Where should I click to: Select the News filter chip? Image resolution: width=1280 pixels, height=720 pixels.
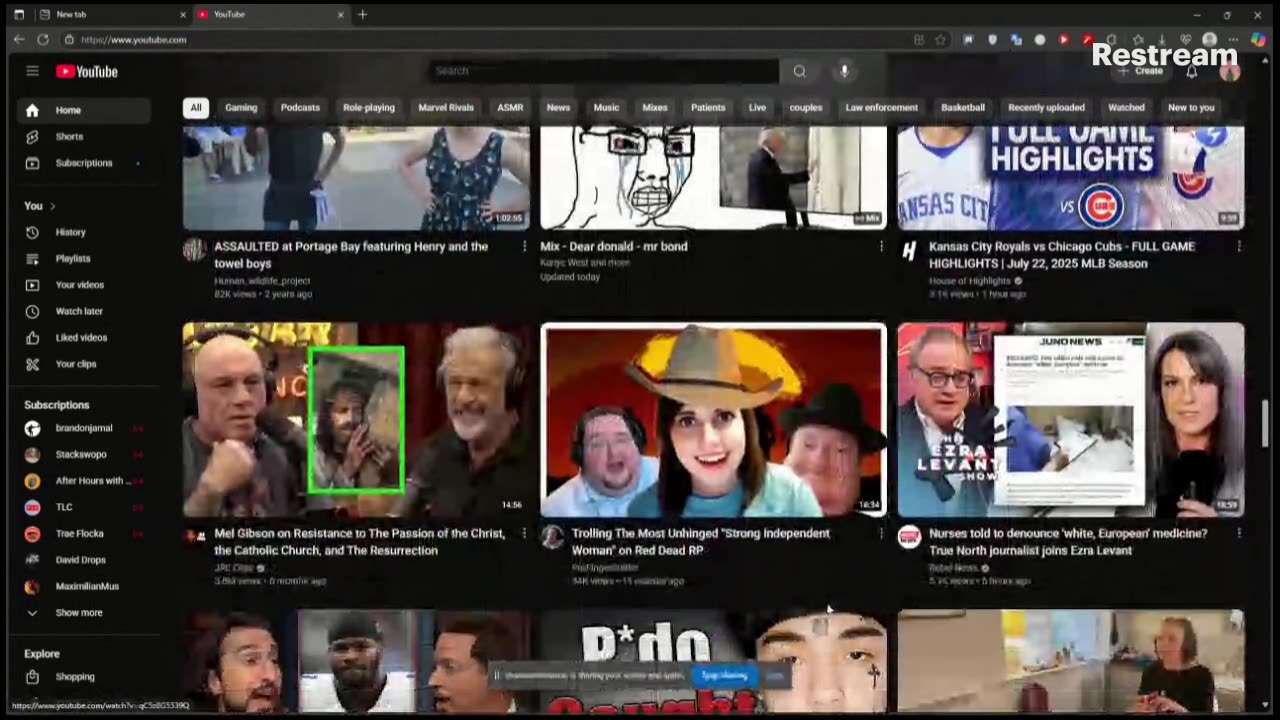tap(558, 108)
